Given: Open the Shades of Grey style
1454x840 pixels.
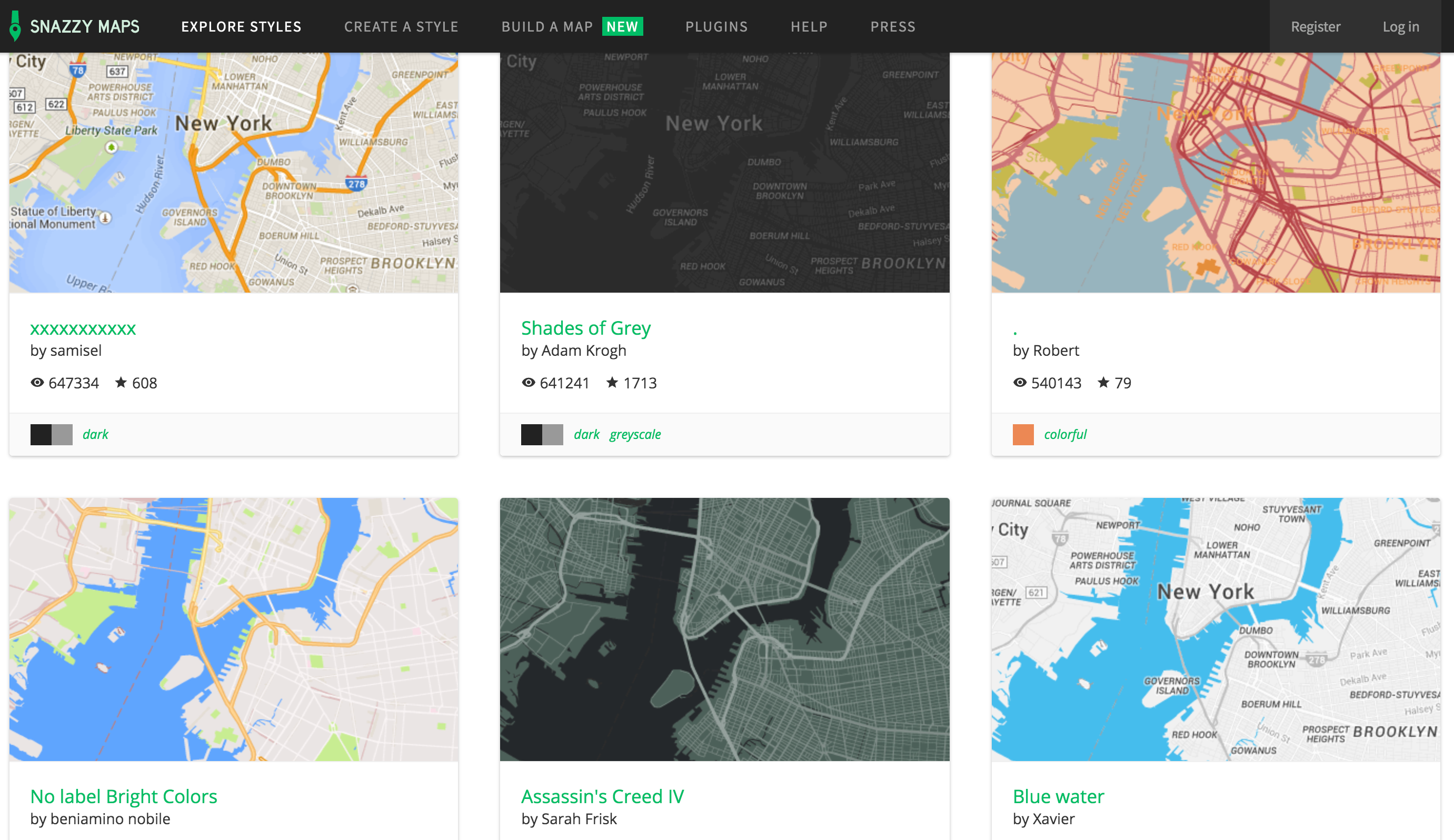Looking at the screenshot, I should 585,328.
